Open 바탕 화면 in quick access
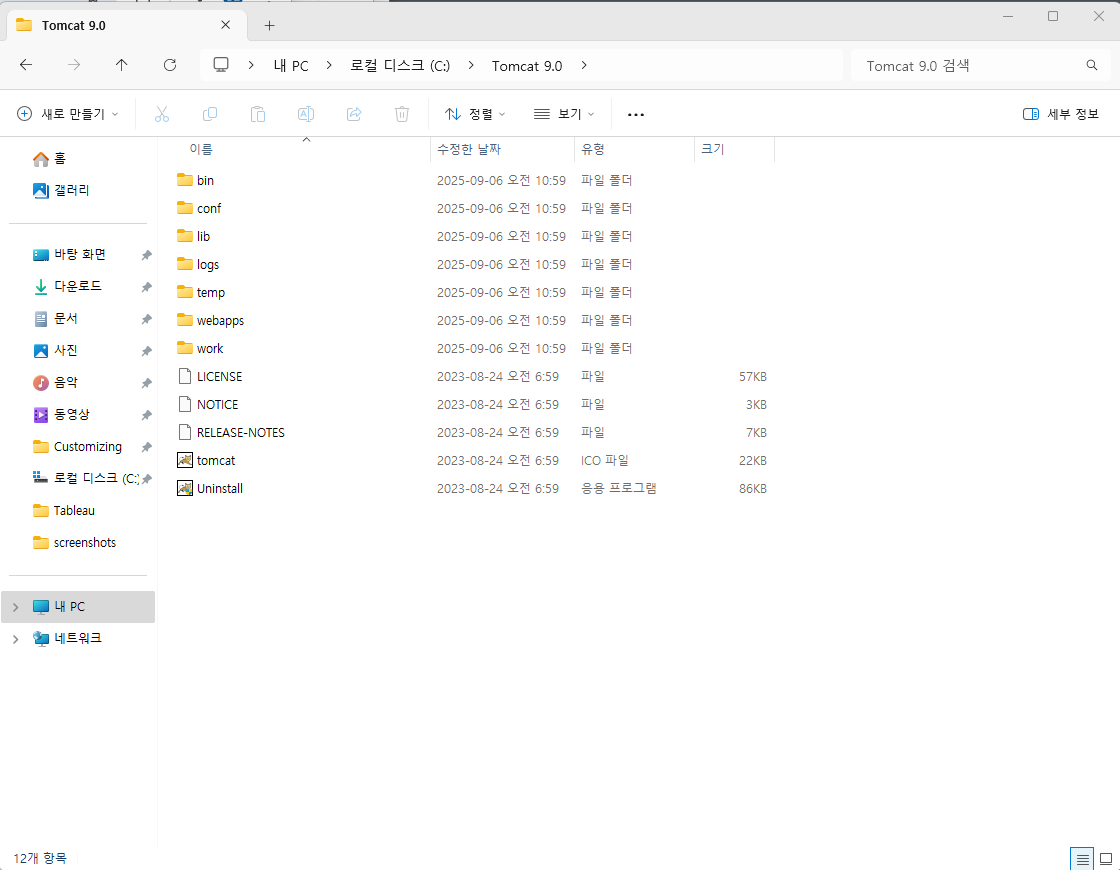The width and height of the screenshot is (1120, 870). pyautogui.click(x=79, y=254)
